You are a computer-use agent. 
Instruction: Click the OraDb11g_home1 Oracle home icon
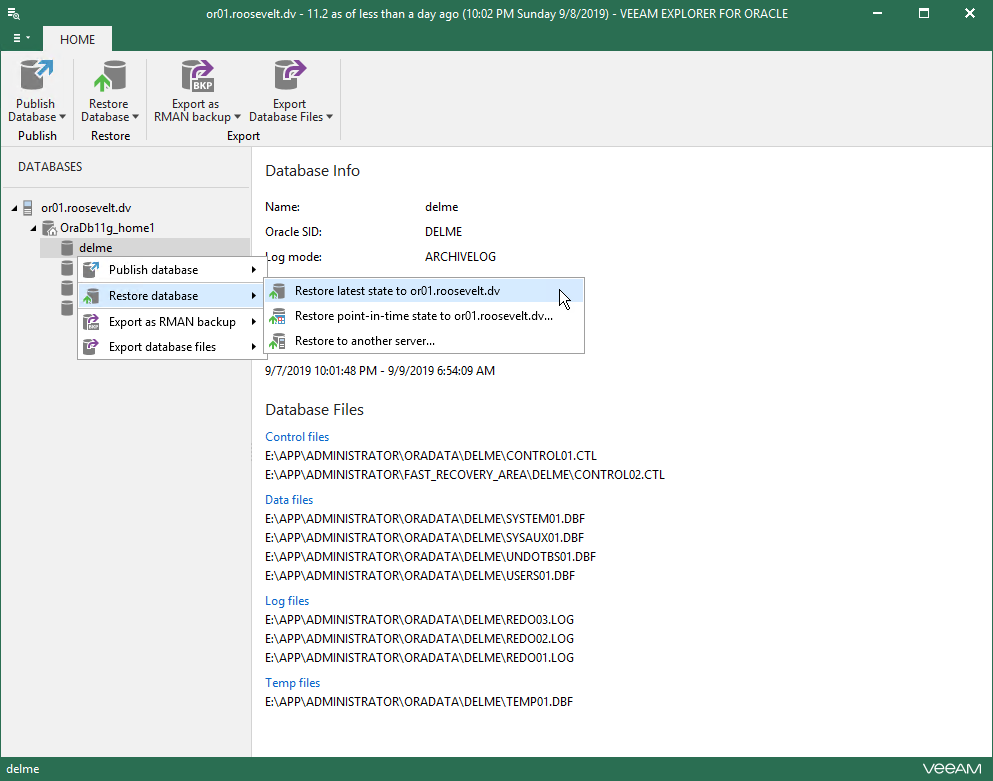tap(48, 228)
